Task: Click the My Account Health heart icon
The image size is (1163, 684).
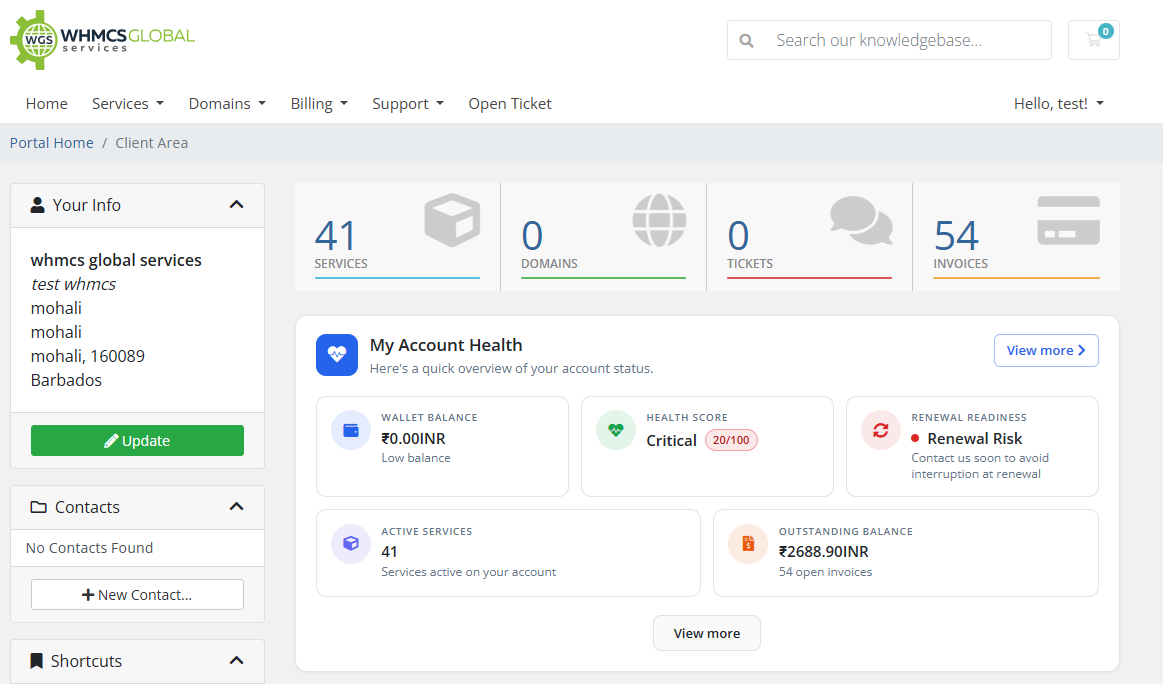Action: (337, 355)
